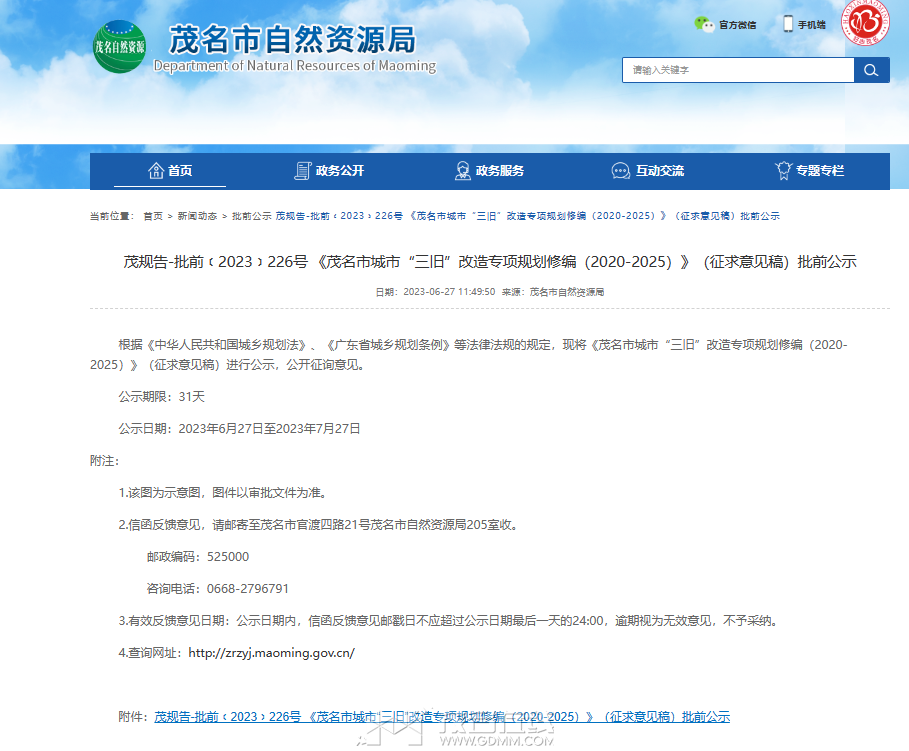Open the 附件 attachment link for 226号 批前公示

(x=442, y=717)
